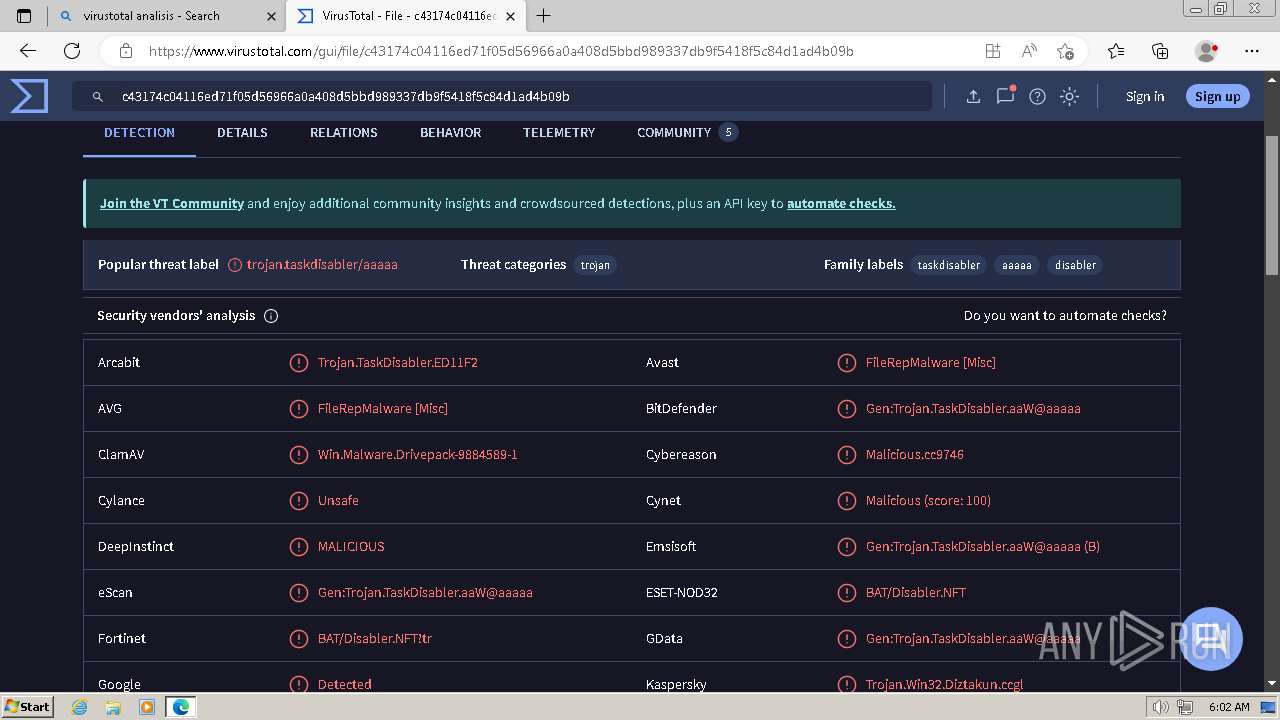Click the Sign up button
This screenshot has width=1280, height=720.
(x=1217, y=97)
